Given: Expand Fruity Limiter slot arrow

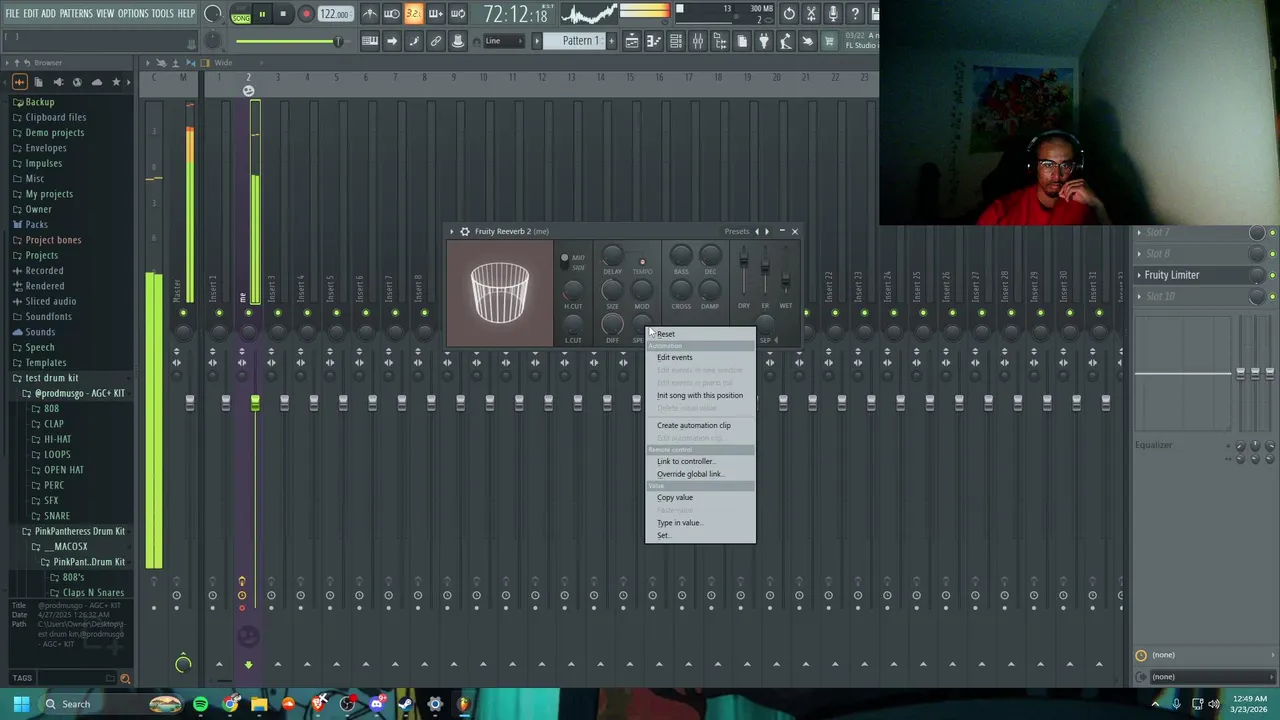Looking at the screenshot, I should [1139, 275].
